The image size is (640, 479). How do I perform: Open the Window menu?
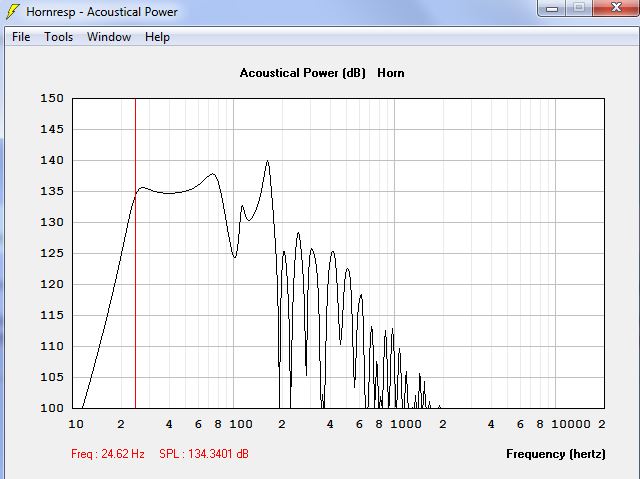pyautogui.click(x=109, y=37)
